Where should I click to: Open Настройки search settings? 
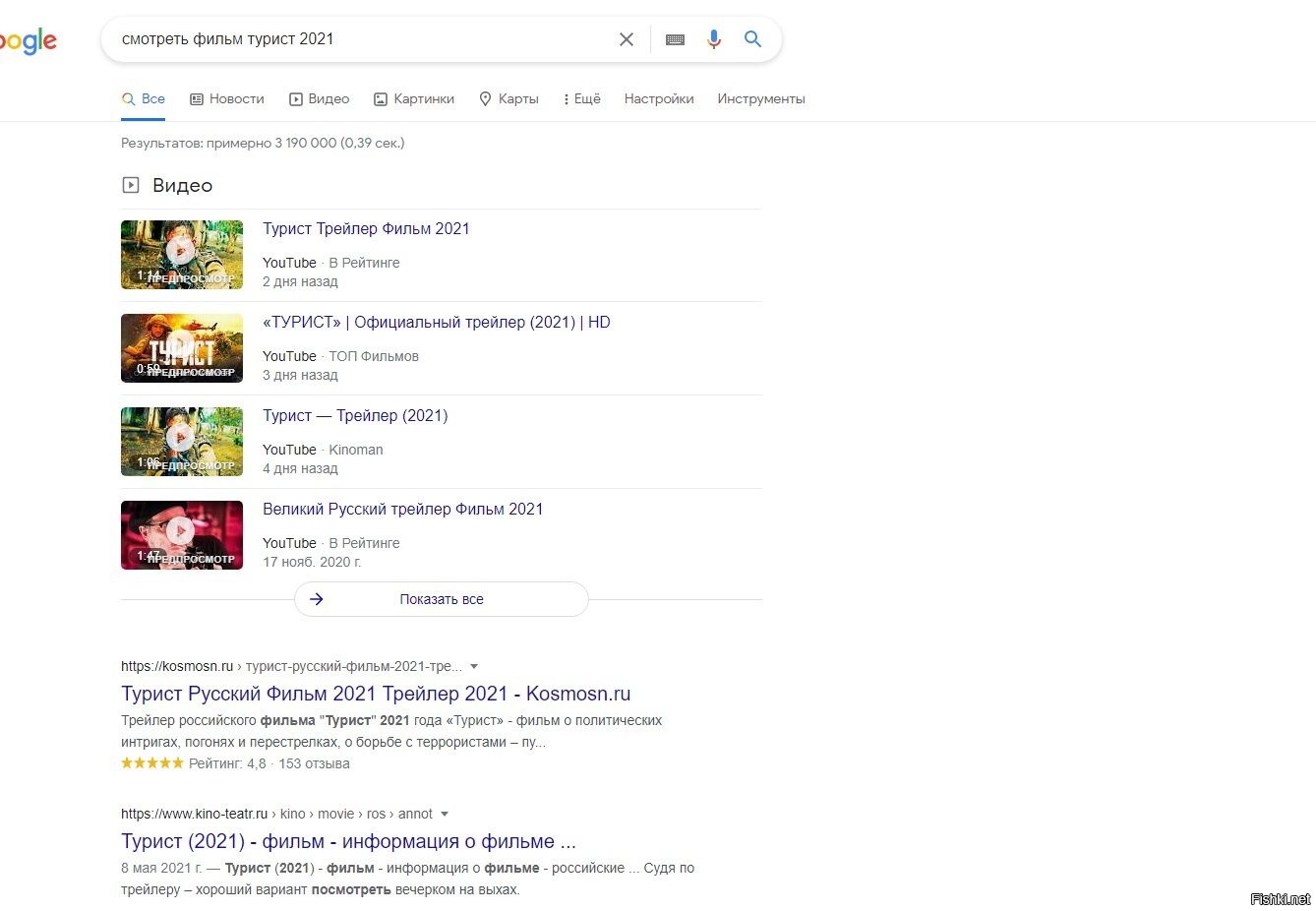pyautogui.click(x=659, y=98)
